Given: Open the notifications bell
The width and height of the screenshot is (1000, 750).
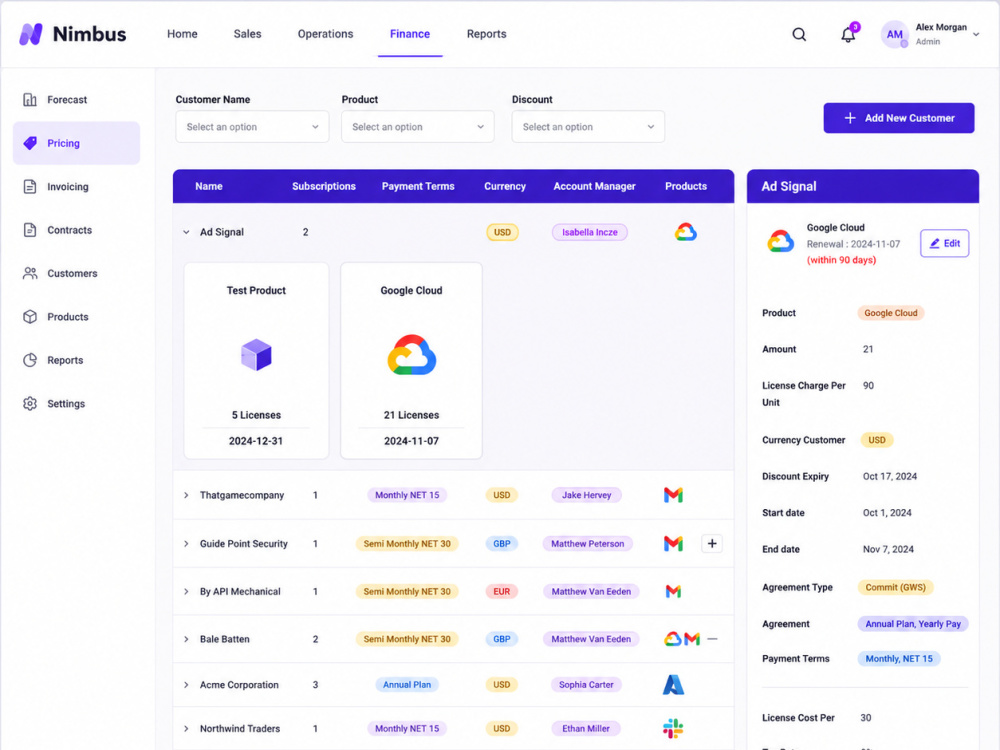Looking at the screenshot, I should [x=848, y=34].
